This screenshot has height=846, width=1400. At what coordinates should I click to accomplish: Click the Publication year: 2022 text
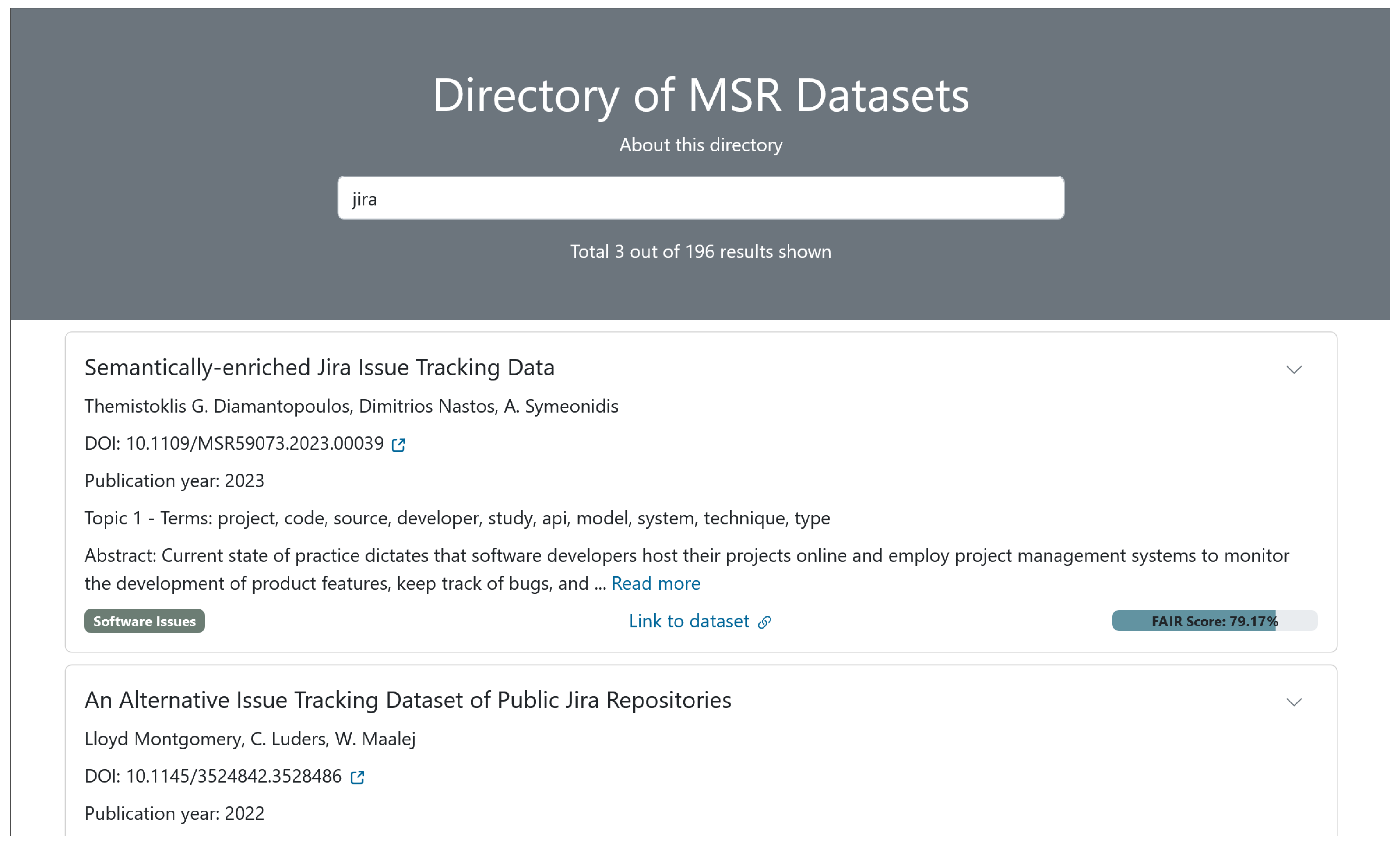(174, 813)
